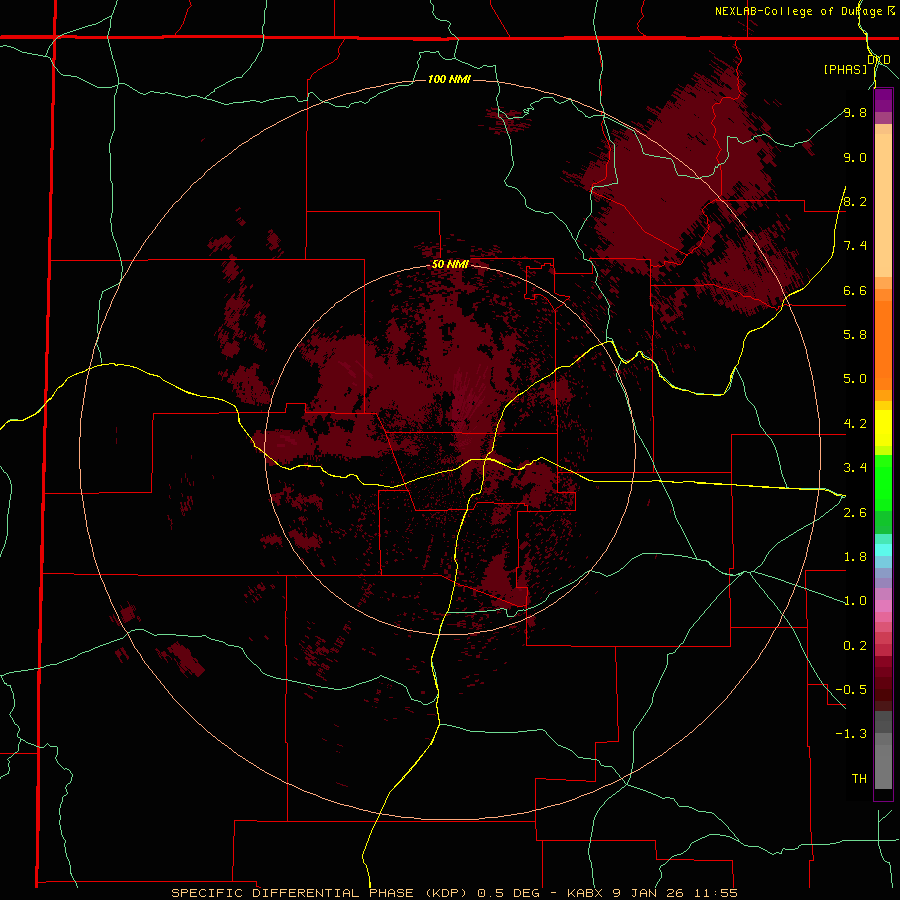Click the 5.0 scale label
This screenshot has height=900, width=900.
point(855,379)
